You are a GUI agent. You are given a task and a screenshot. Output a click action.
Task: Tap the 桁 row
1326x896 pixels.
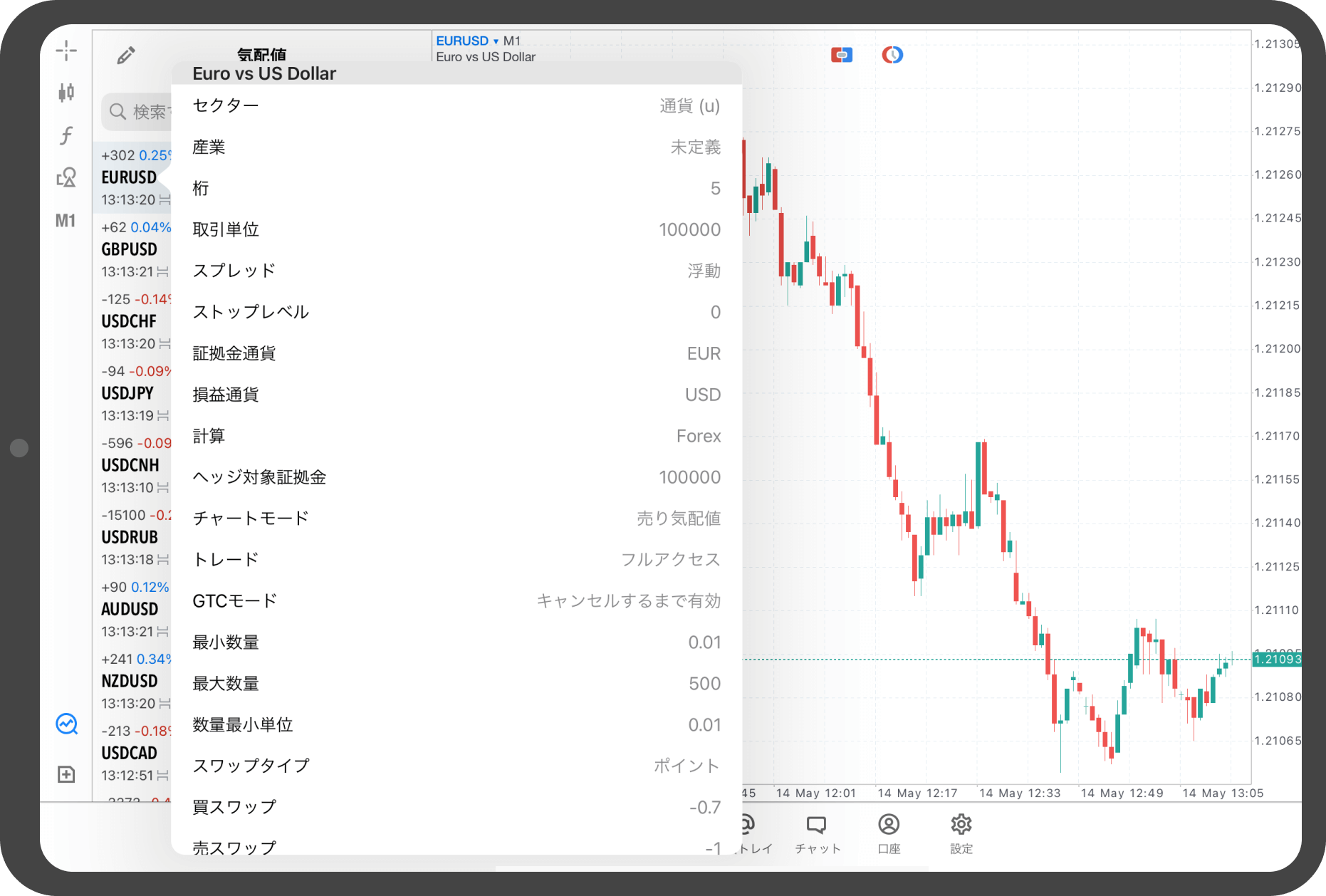pyautogui.click(x=456, y=188)
